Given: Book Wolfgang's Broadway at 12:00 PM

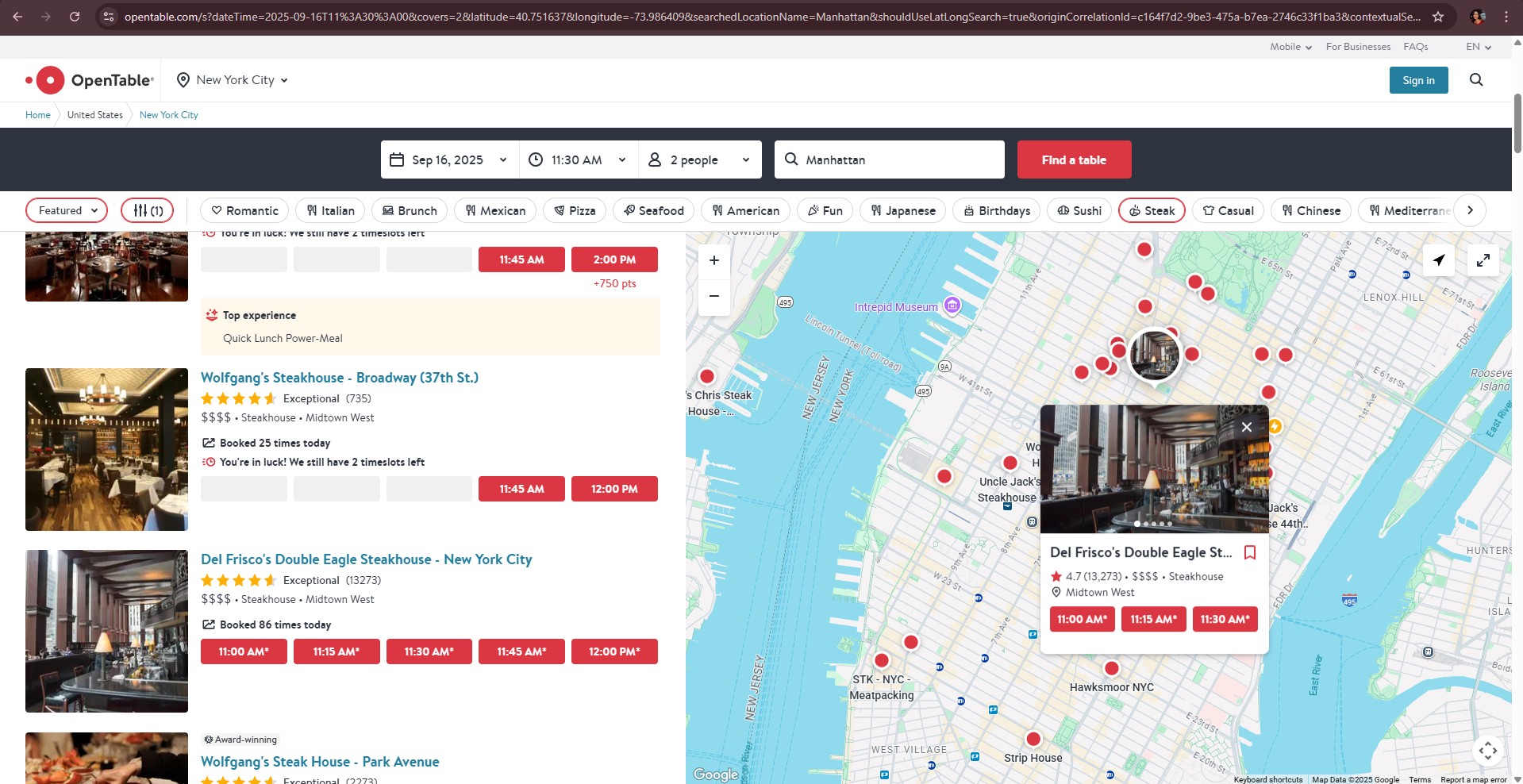Looking at the screenshot, I should point(614,489).
